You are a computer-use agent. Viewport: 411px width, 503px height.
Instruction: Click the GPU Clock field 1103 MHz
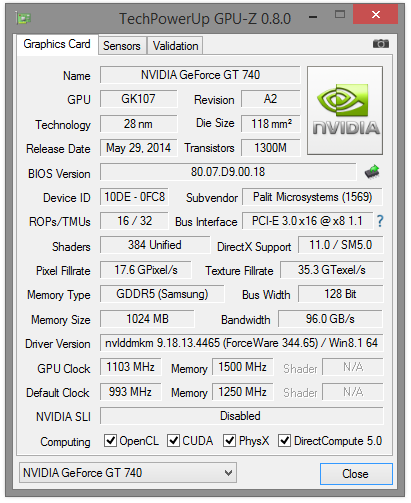tap(131, 367)
